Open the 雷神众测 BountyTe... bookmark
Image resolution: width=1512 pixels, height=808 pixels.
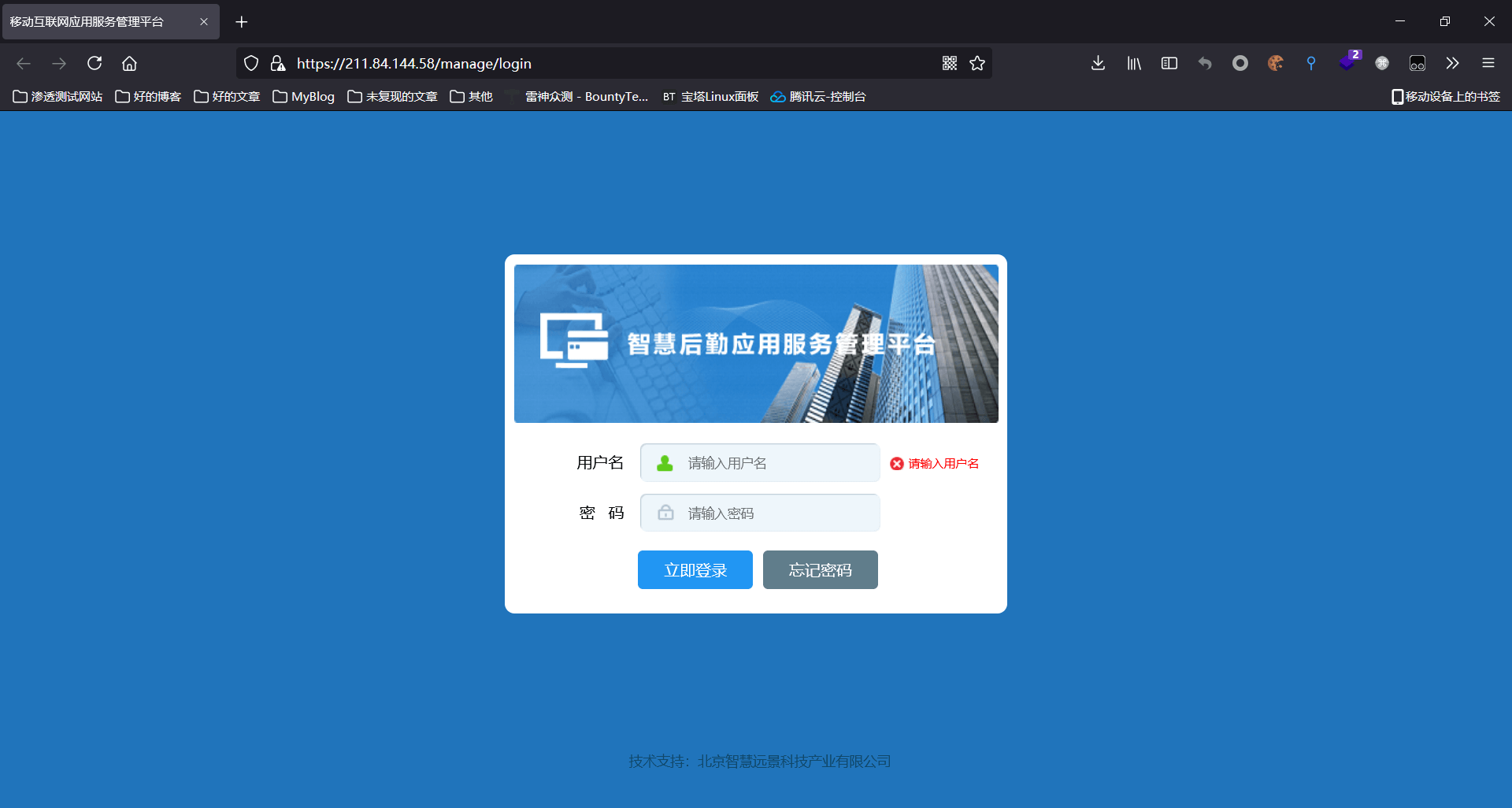coord(577,96)
